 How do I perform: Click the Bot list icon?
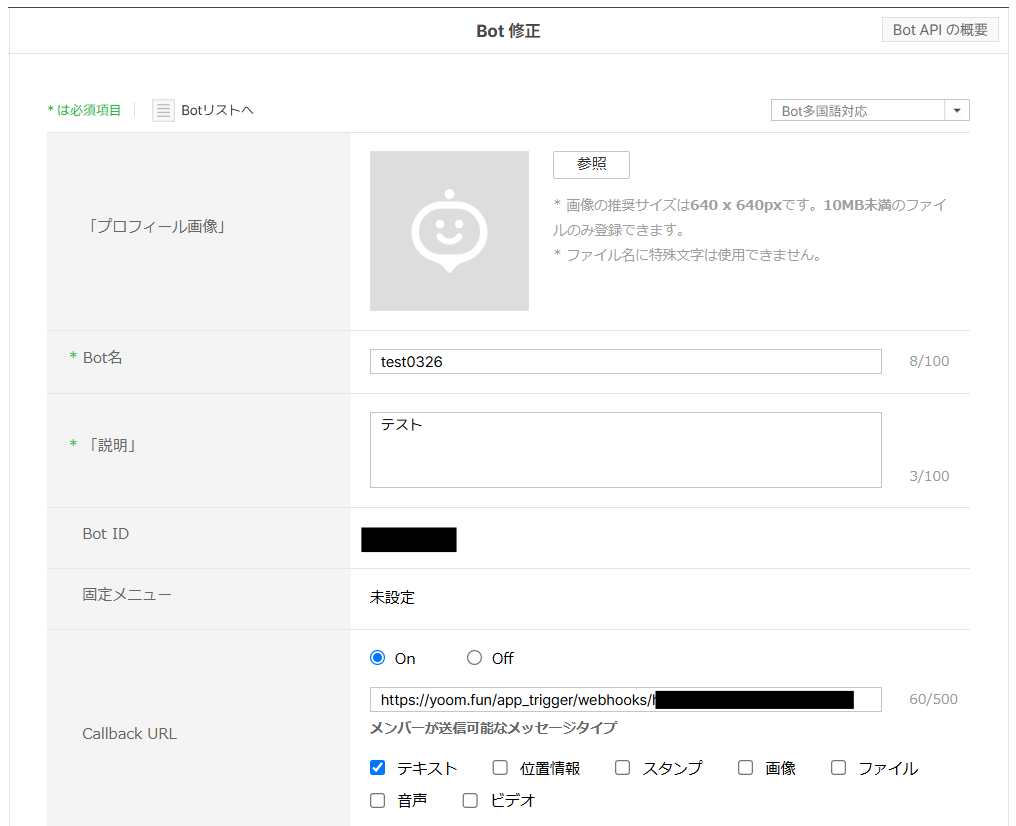point(163,110)
